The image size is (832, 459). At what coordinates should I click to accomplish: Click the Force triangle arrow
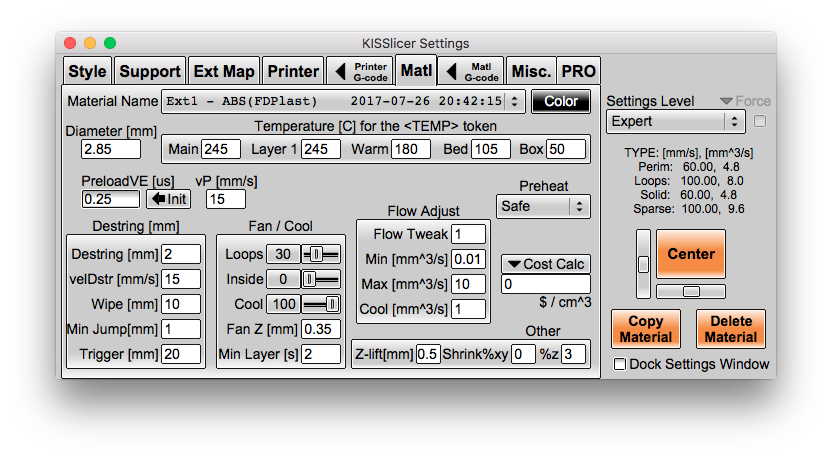(x=726, y=101)
